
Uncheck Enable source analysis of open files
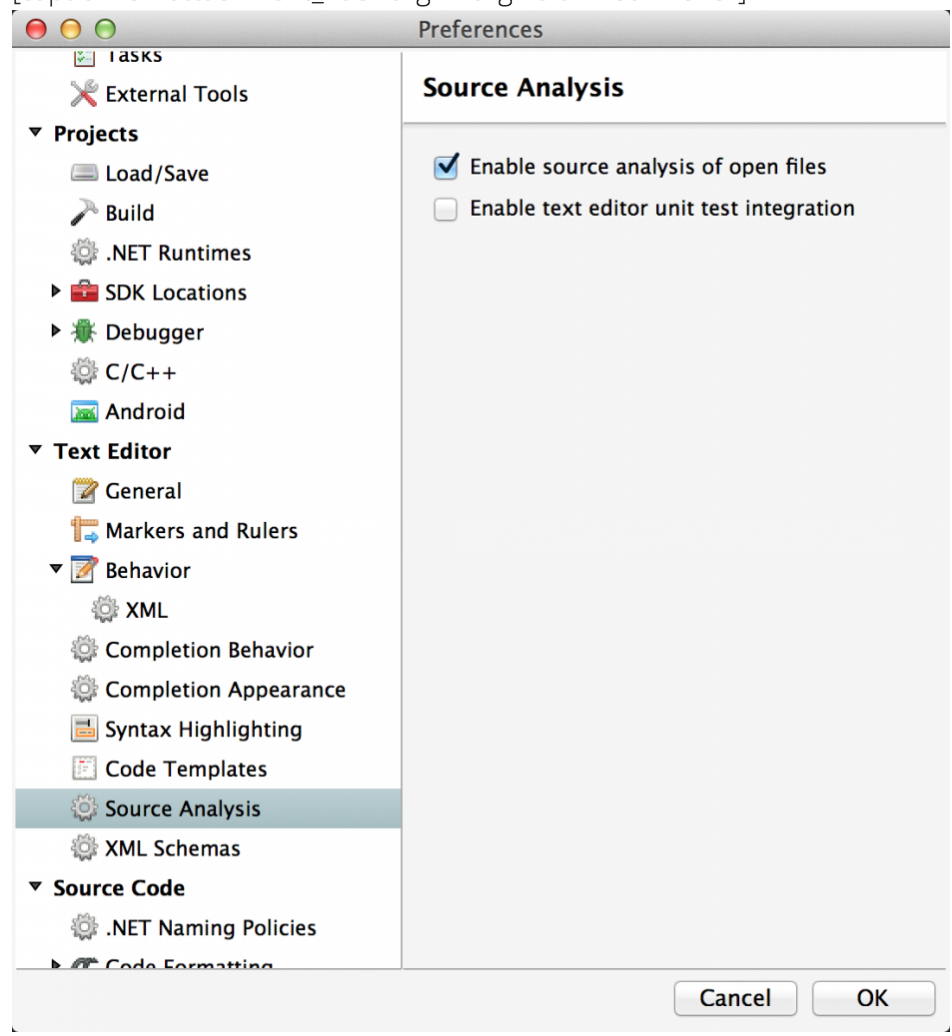[x=446, y=166]
